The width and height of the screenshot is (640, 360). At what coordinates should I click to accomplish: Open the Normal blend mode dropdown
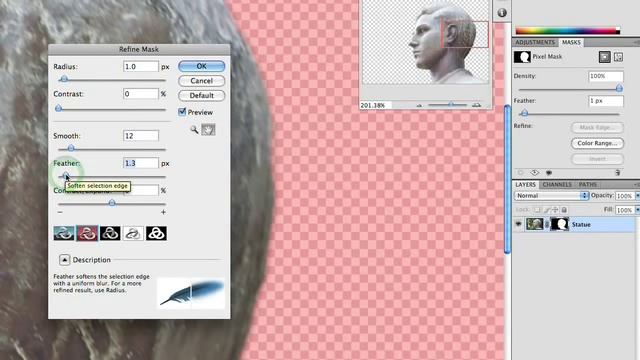tap(551, 196)
